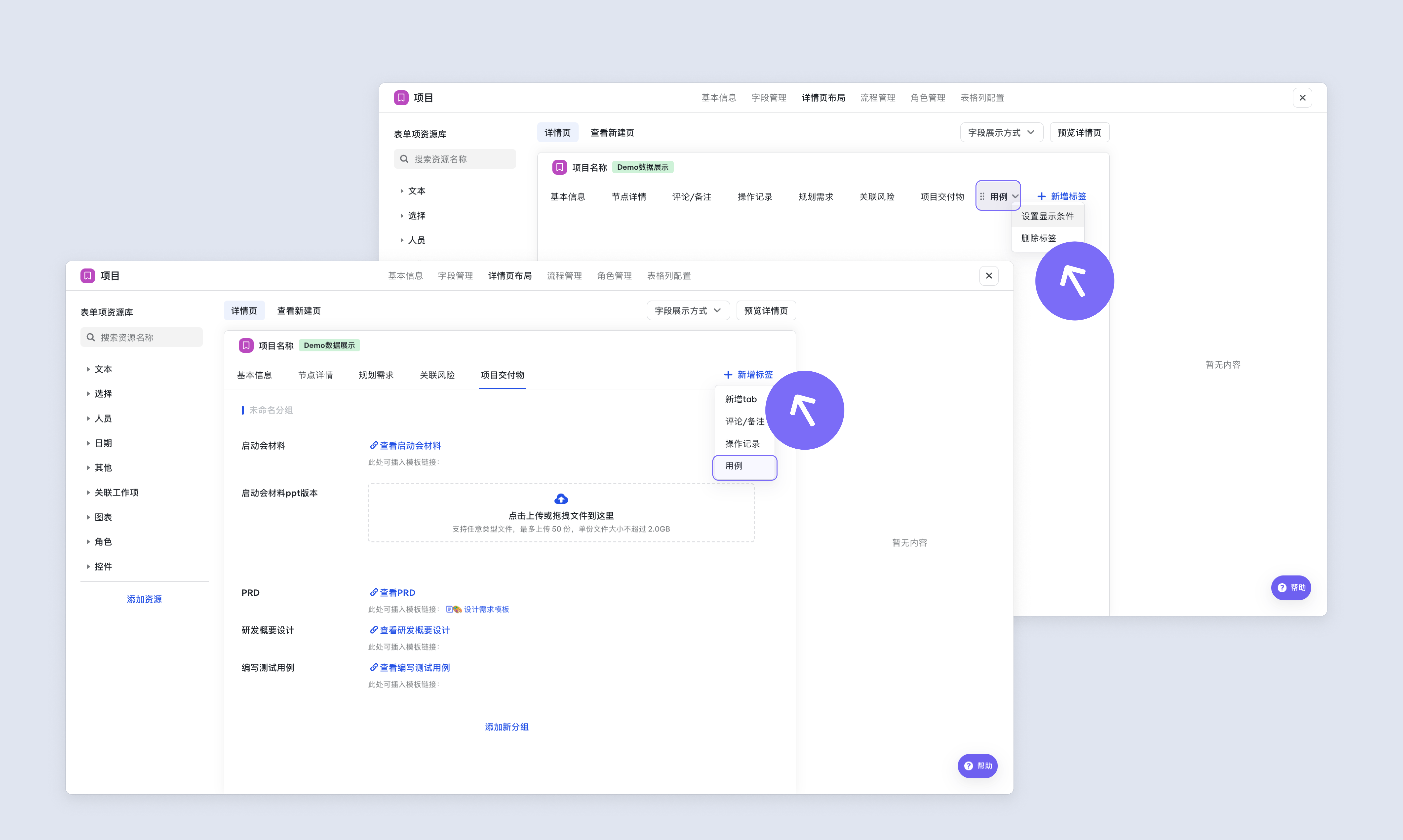Image resolution: width=1403 pixels, height=840 pixels.
Task: Click the search magnifier icon in the front window
Action: (x=91, y=337)
